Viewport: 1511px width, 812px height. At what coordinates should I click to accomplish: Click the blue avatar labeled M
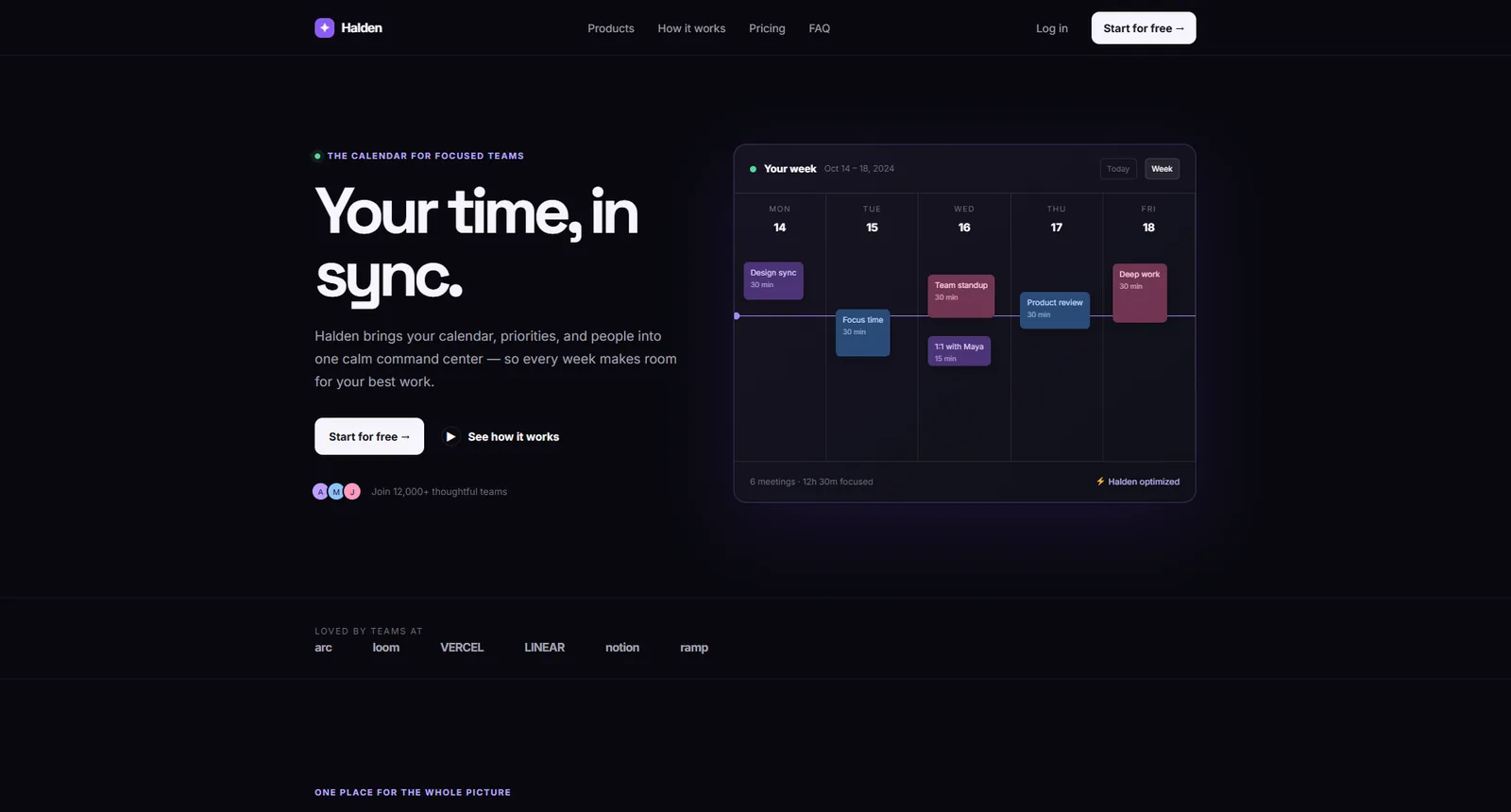pyautogui.click(x=336, y=492)
